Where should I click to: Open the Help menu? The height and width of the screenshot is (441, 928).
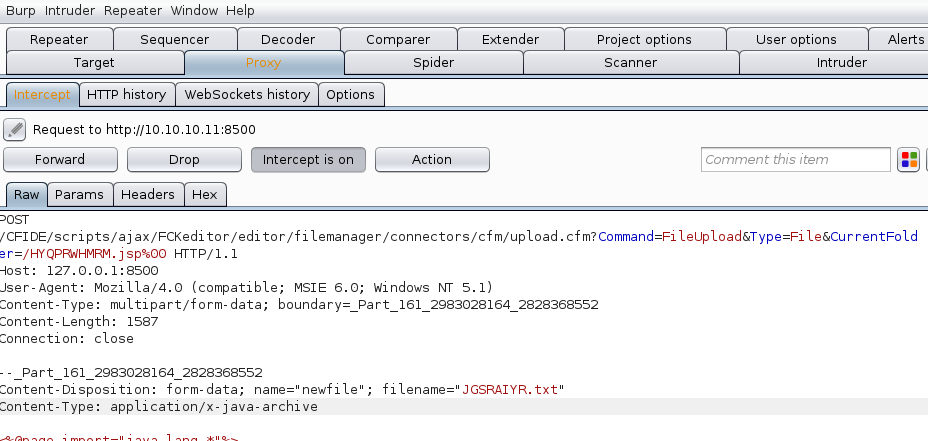click(240, 11)
